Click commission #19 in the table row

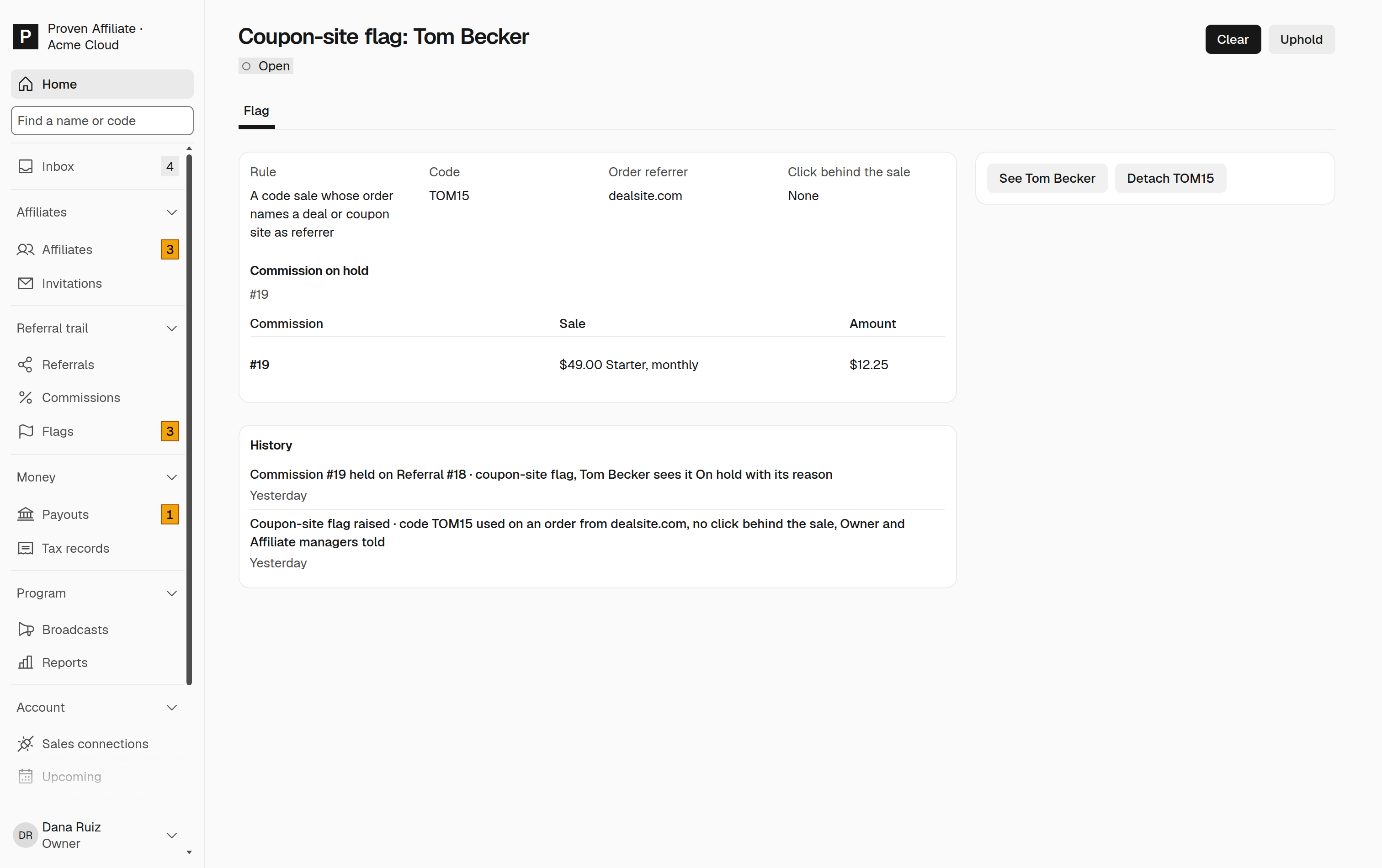260,365
